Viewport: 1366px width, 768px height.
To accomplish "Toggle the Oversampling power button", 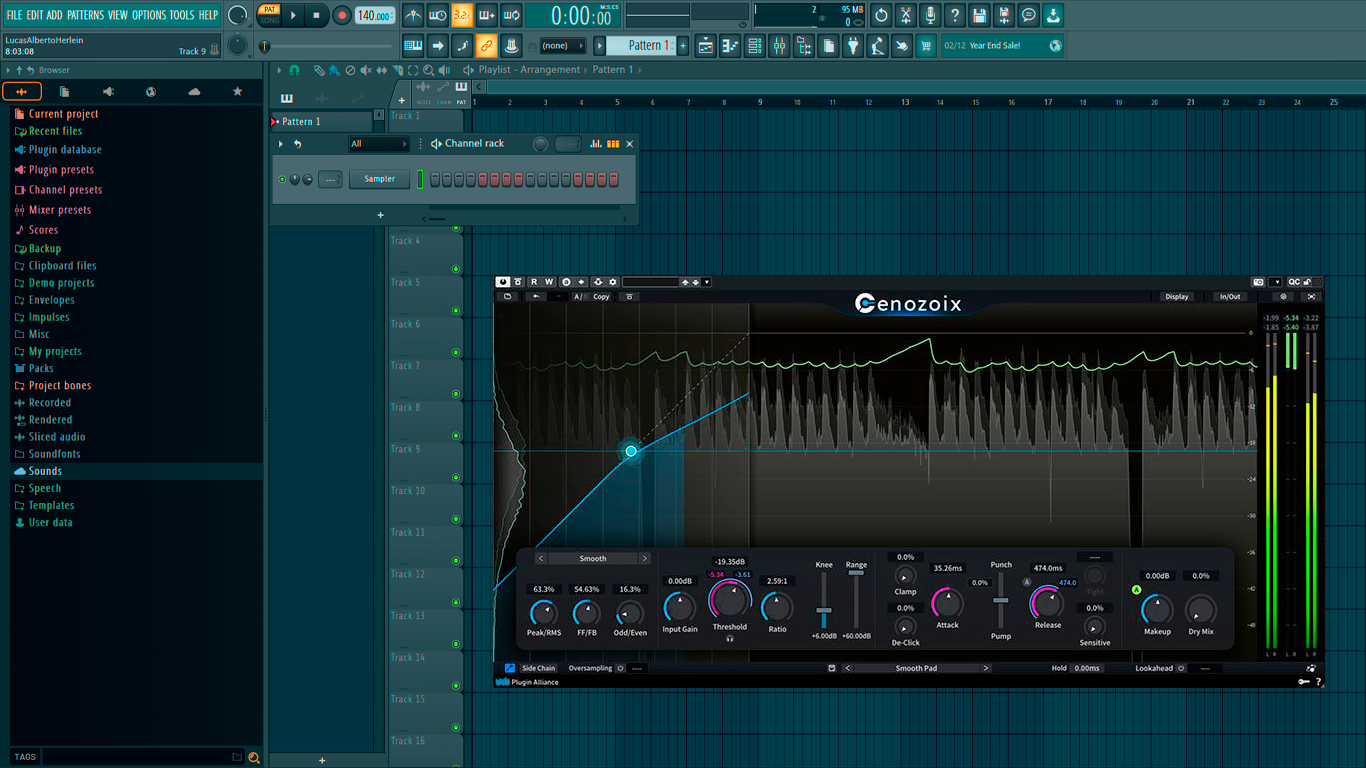I will coord(620,668).
